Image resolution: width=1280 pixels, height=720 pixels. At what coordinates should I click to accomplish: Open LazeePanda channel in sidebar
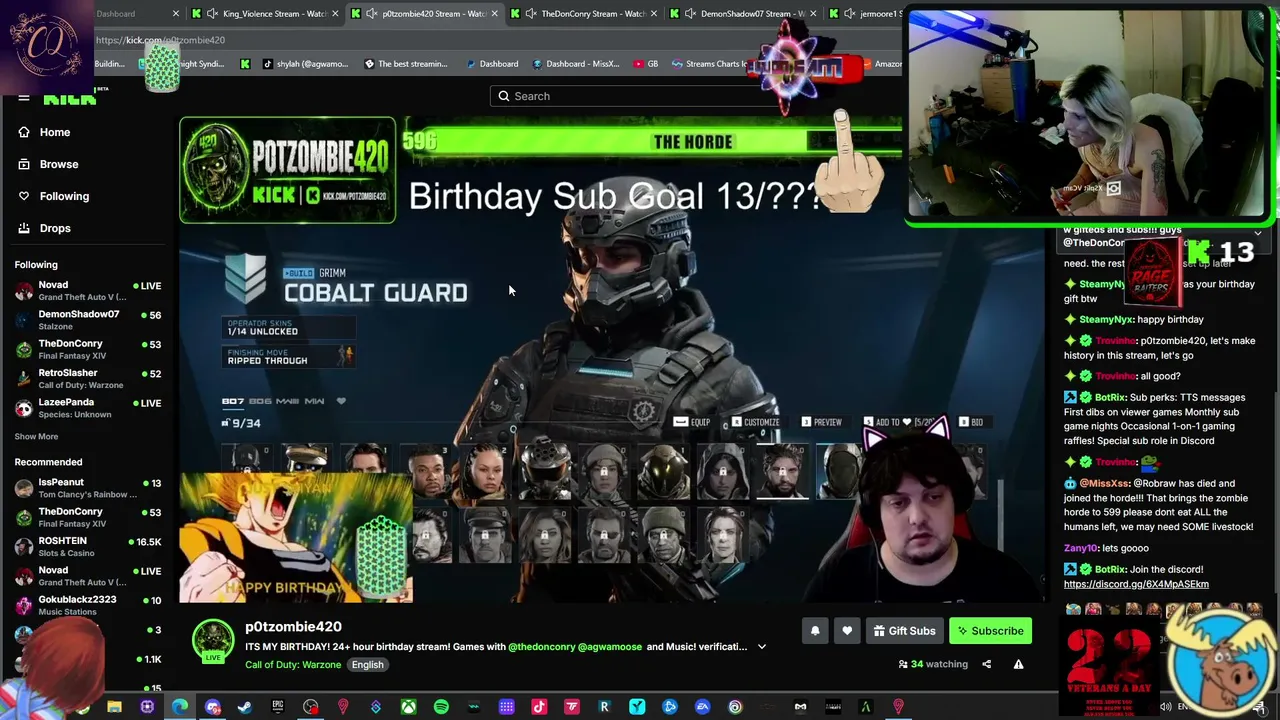[x=87, y=408]
